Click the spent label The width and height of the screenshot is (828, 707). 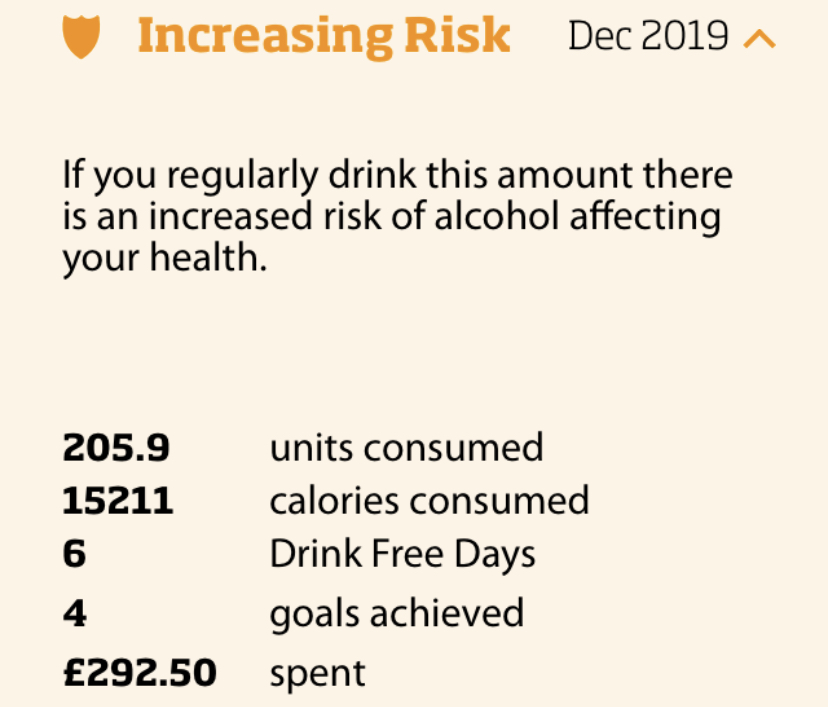pyautogui.click(x=317, y=675)
